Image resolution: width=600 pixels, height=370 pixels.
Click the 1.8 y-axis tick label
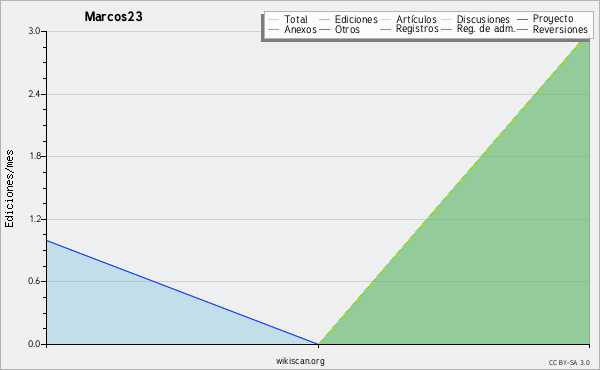(34, 156)
